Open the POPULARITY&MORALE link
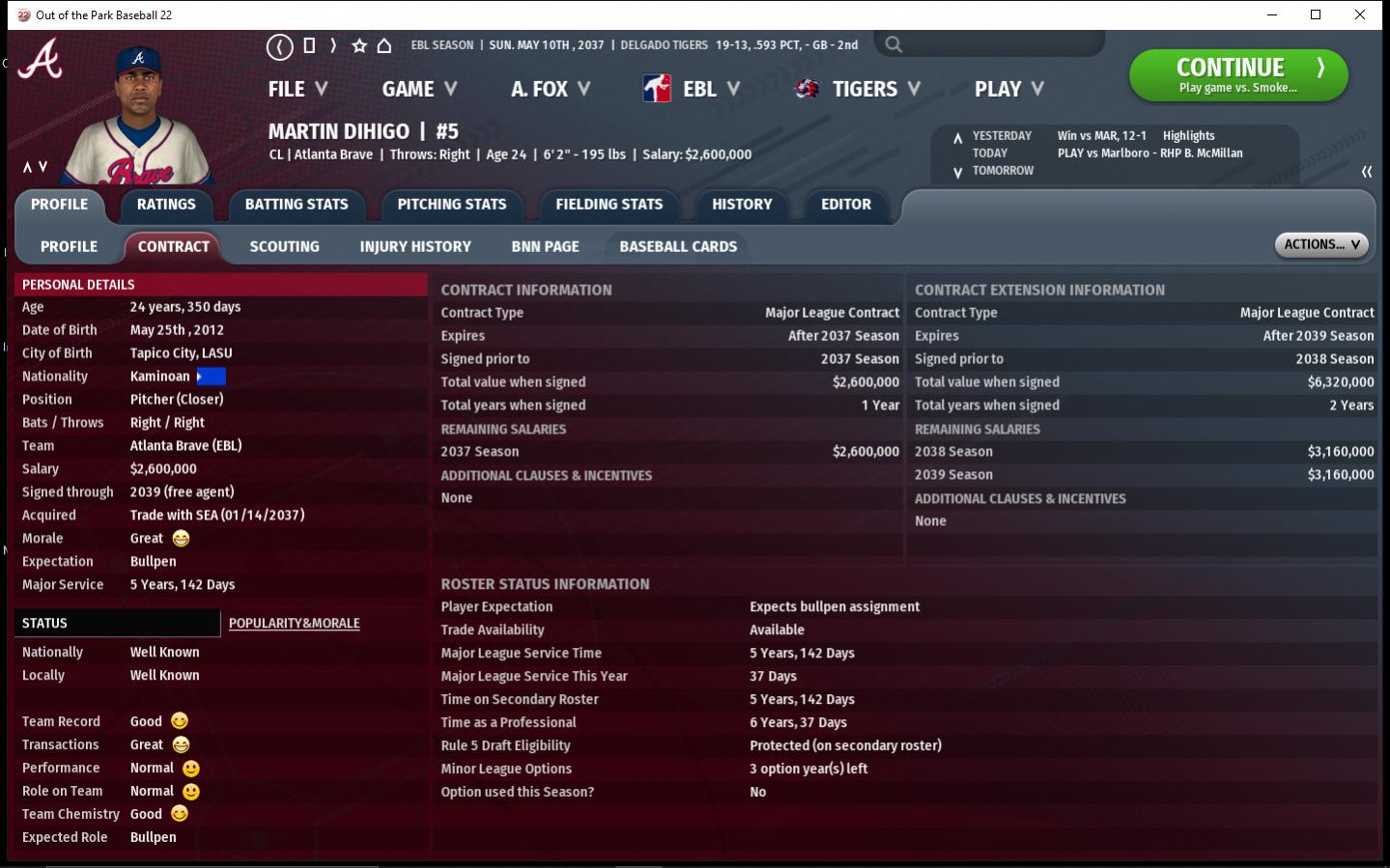The image size is (1390, 868). tap(294, 624)
